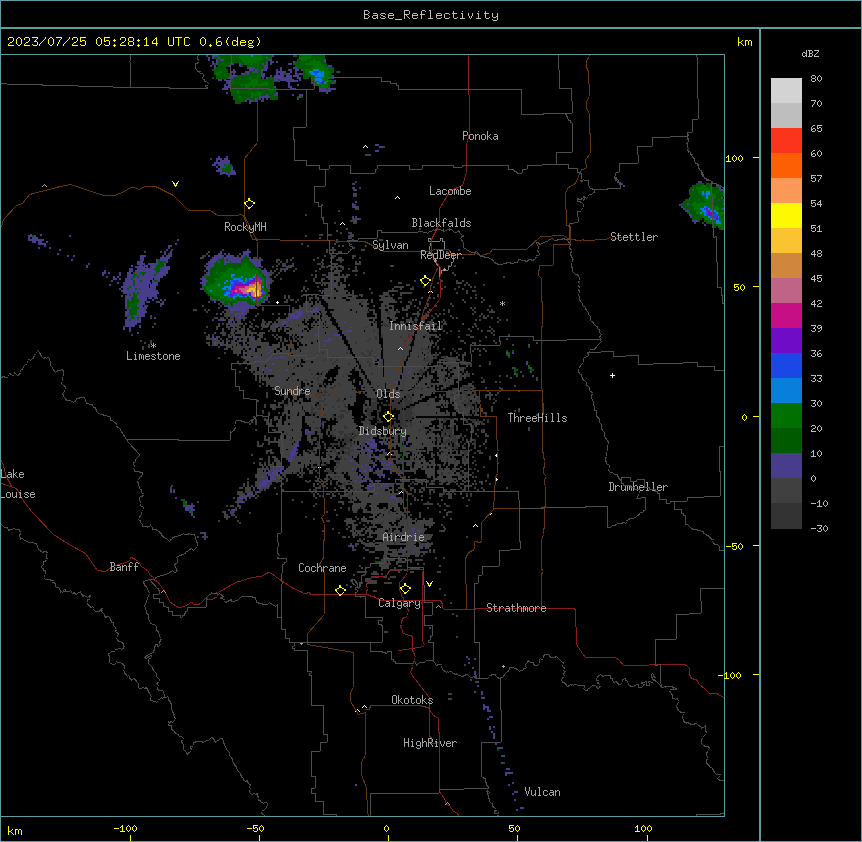862x842 pixels.
Task: Select the light gray 80 dBZ legend swatch
Action: 786,91
